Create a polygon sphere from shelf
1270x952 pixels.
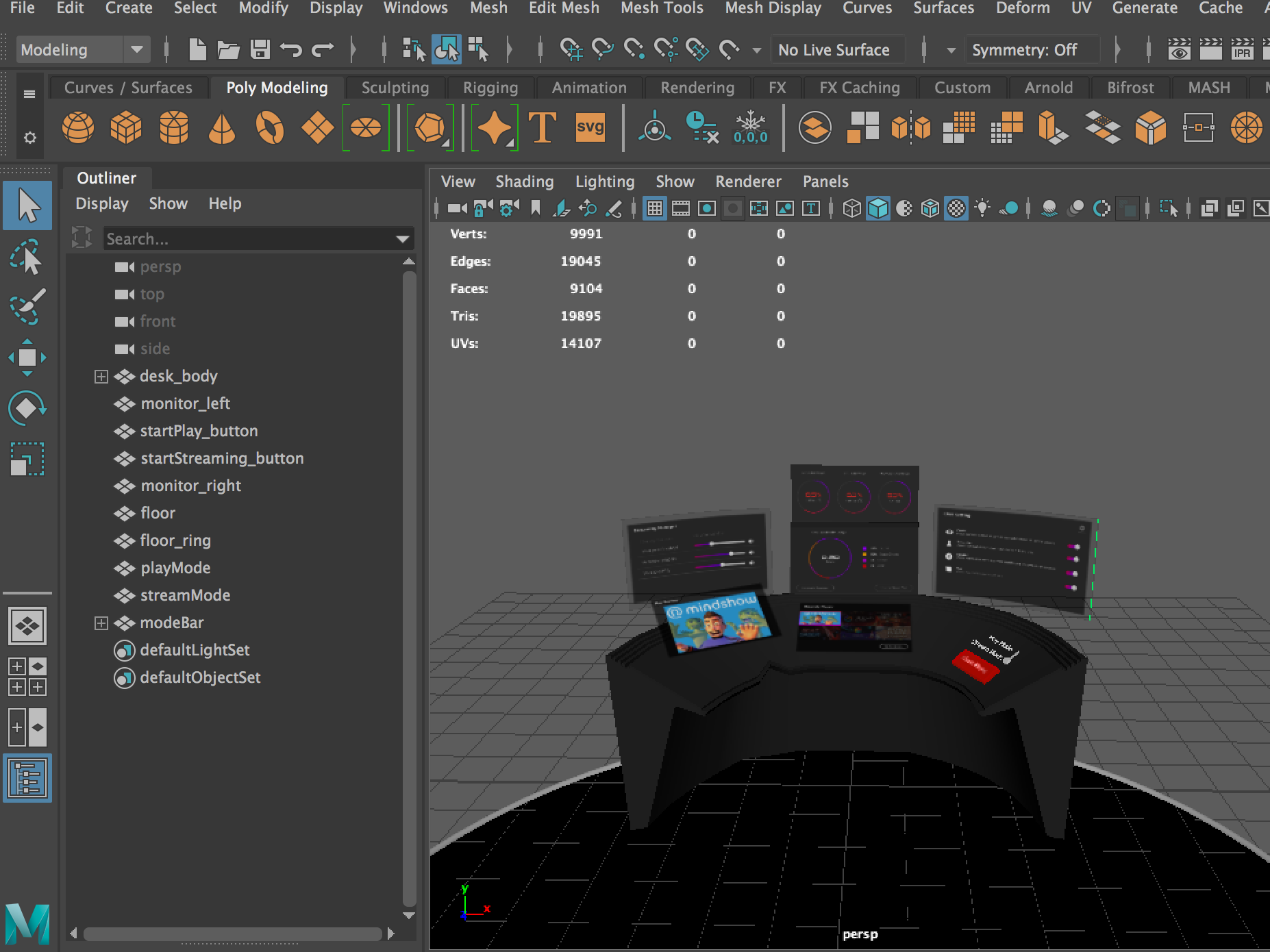78,128
